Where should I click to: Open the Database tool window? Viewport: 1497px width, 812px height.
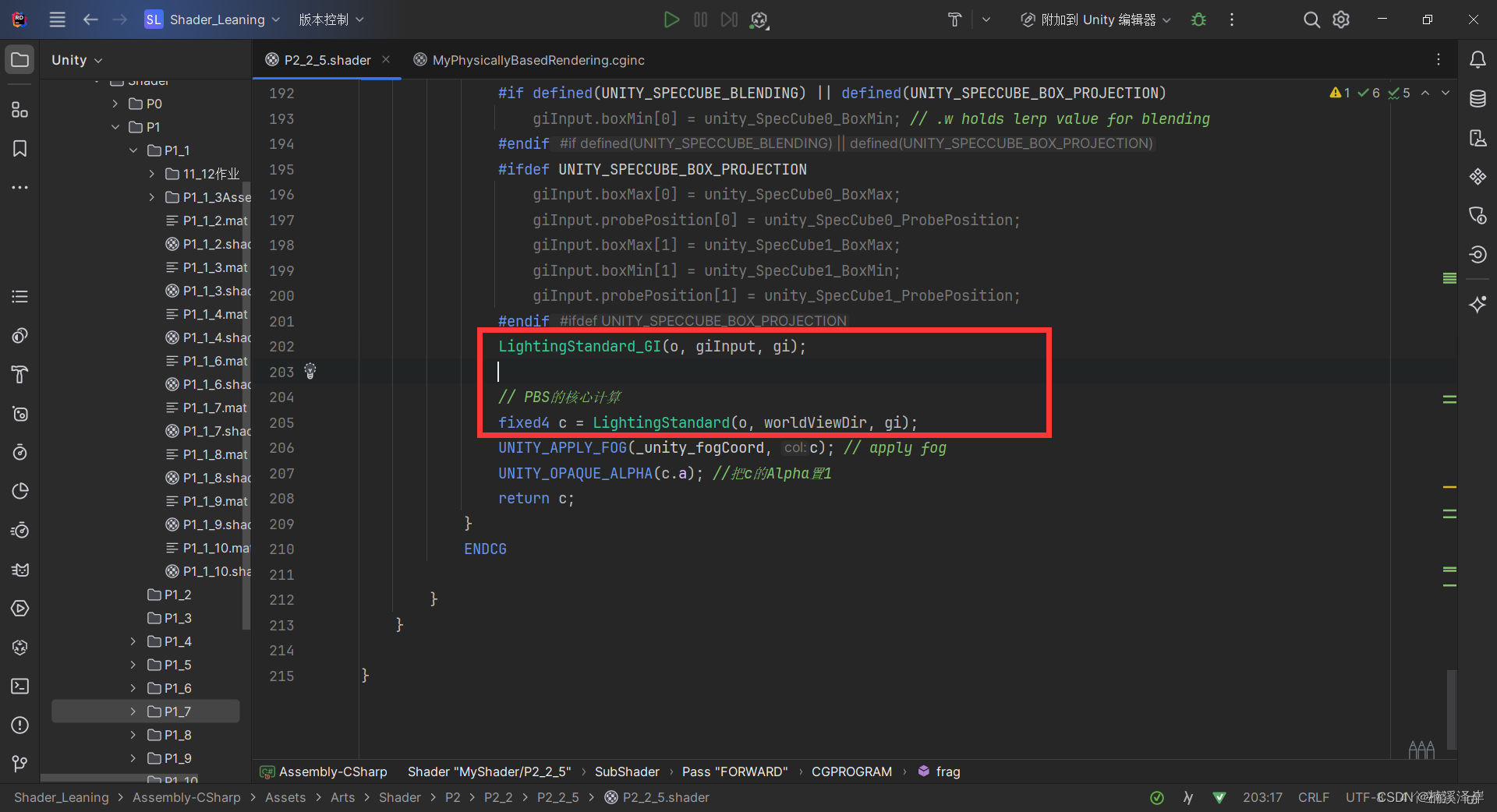click(1478, 99)
